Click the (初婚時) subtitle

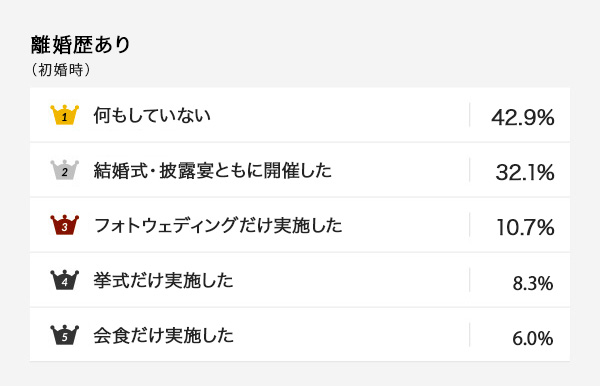[x=61, y=70]
